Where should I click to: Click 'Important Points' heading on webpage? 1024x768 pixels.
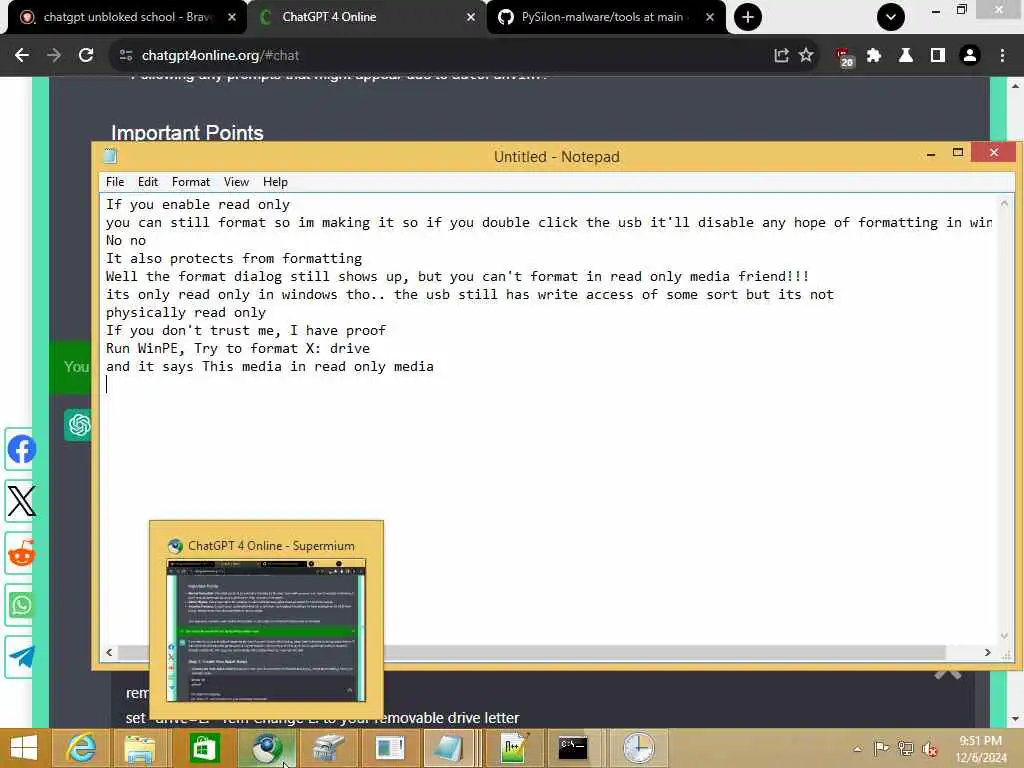(187, 133)
